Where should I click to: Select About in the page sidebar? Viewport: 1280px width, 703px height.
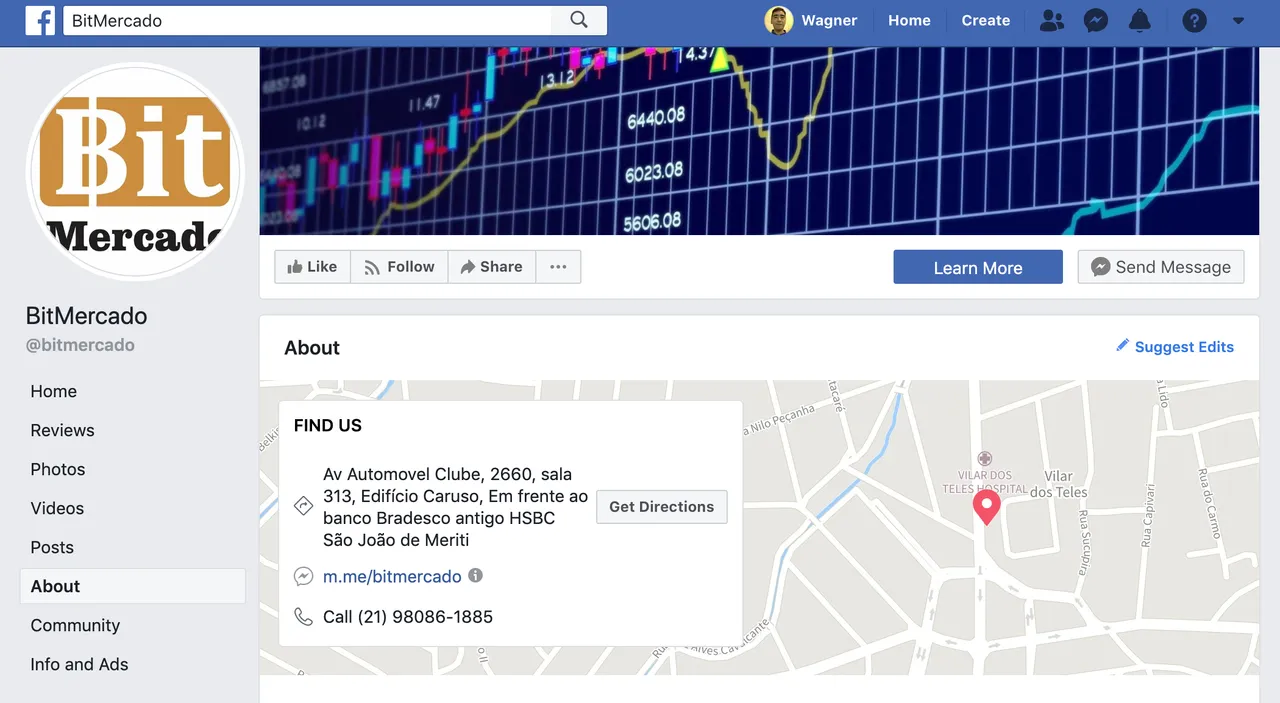(x=133, y=587)
